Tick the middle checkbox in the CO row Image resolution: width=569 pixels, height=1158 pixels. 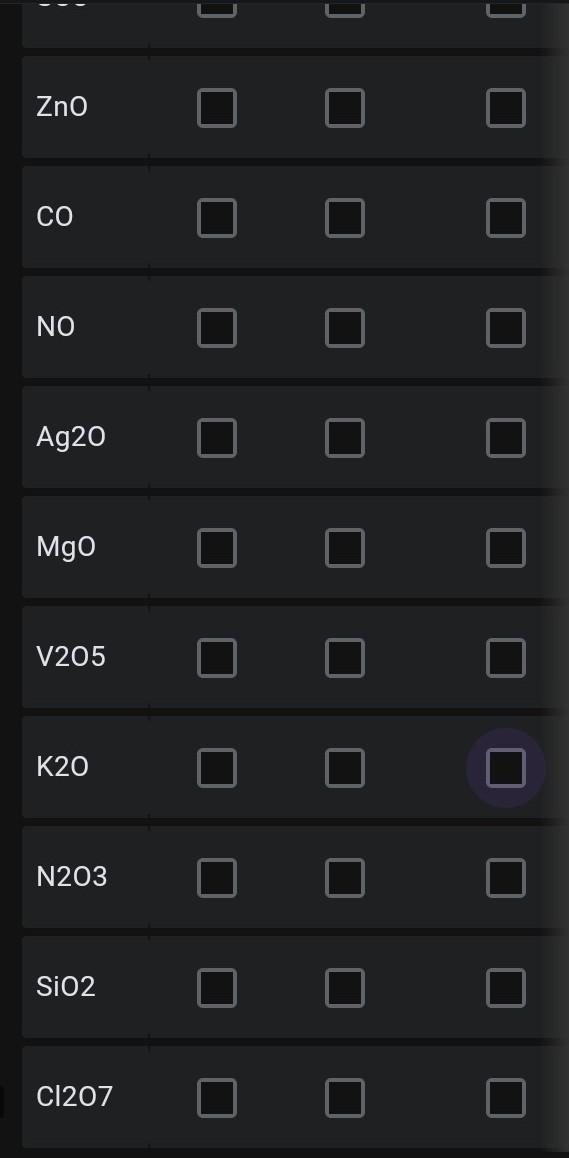pos(345,218)
